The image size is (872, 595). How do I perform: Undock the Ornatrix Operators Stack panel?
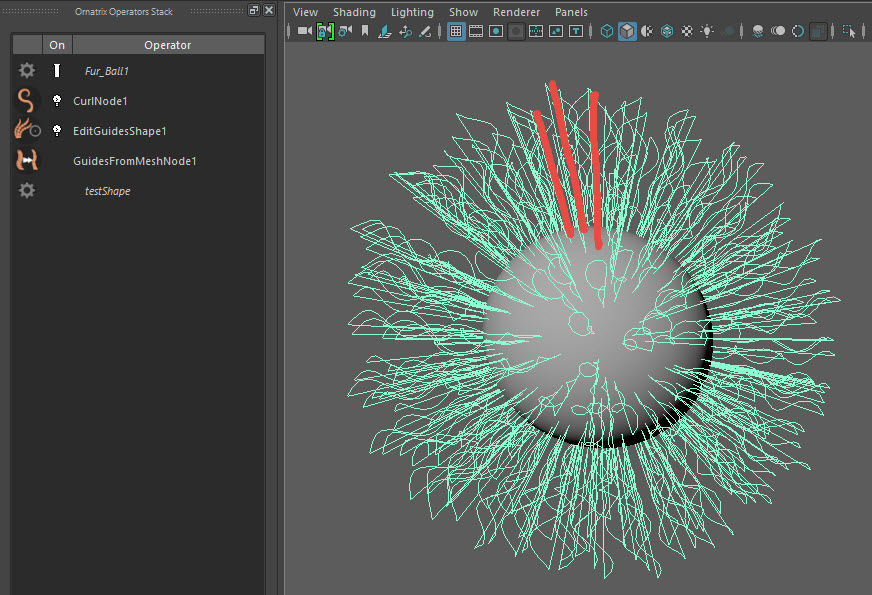253,10
